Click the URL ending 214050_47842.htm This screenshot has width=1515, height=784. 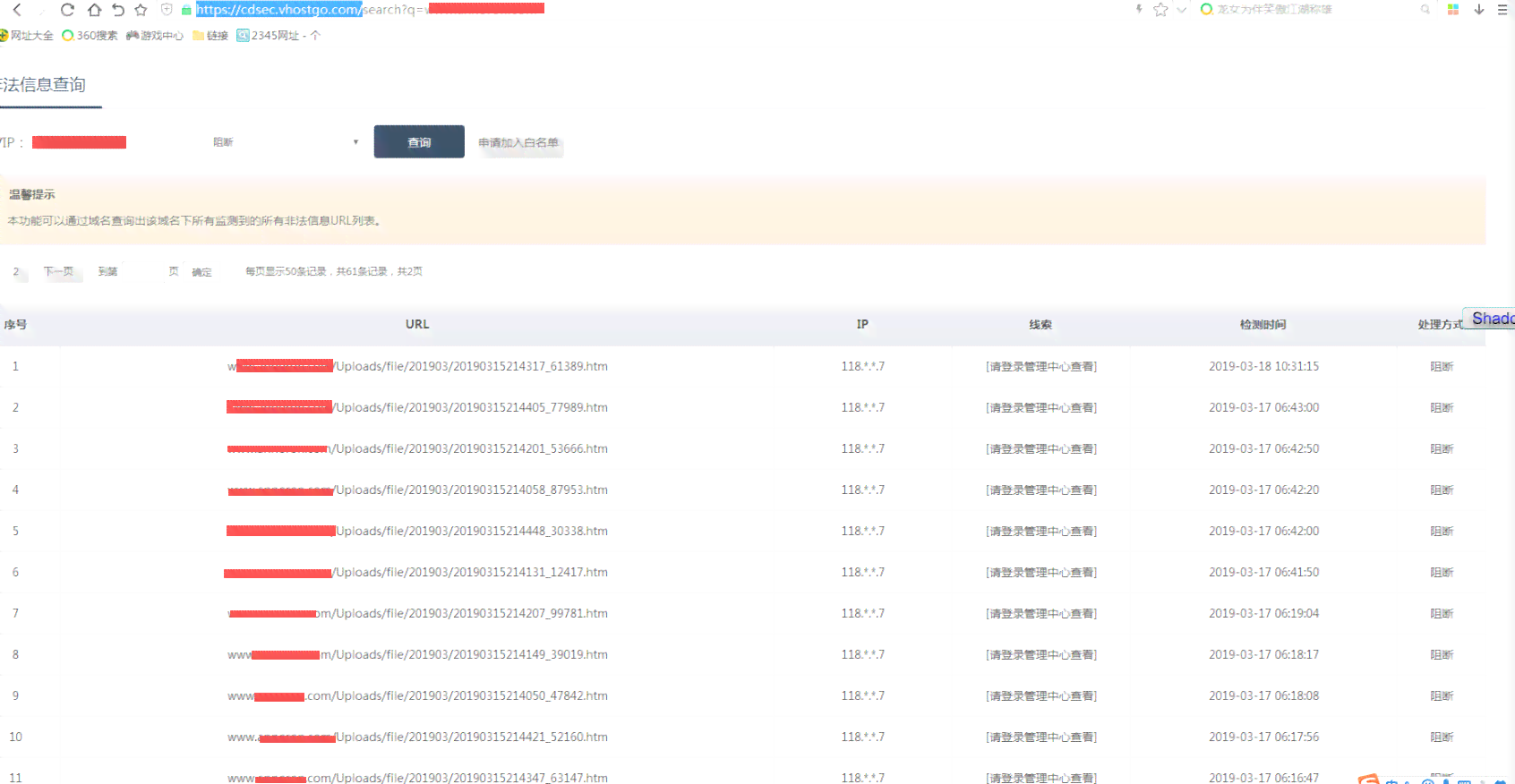coord(417,695)
